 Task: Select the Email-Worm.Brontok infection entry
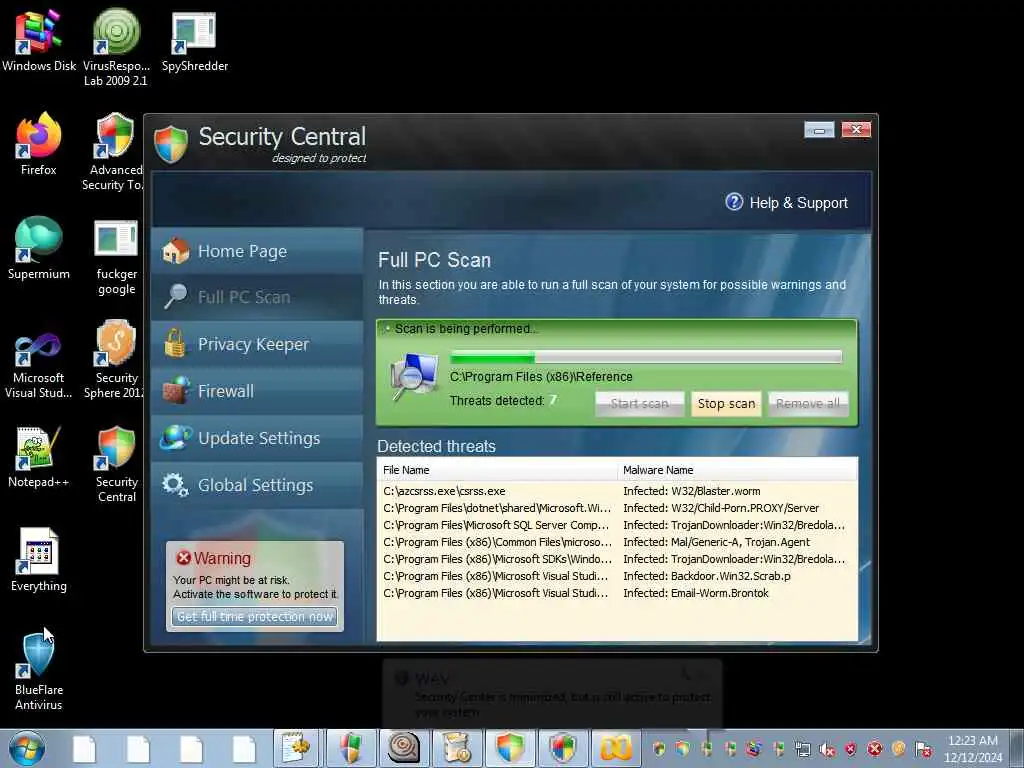tap(696, 593)
